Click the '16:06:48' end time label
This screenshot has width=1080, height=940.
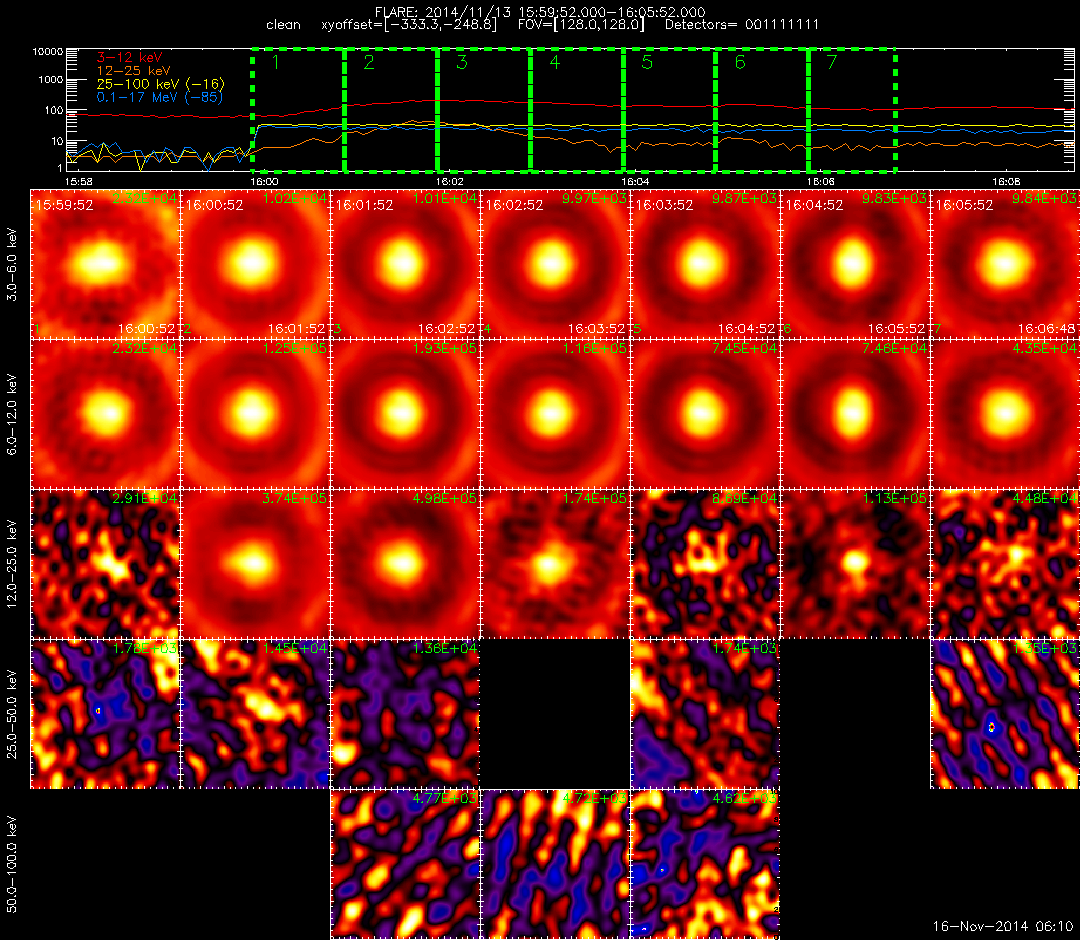1046,329
